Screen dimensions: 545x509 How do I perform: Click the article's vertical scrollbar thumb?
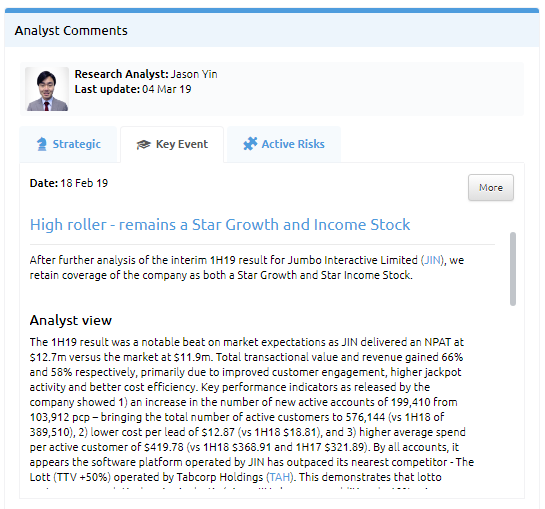(513, 269)
